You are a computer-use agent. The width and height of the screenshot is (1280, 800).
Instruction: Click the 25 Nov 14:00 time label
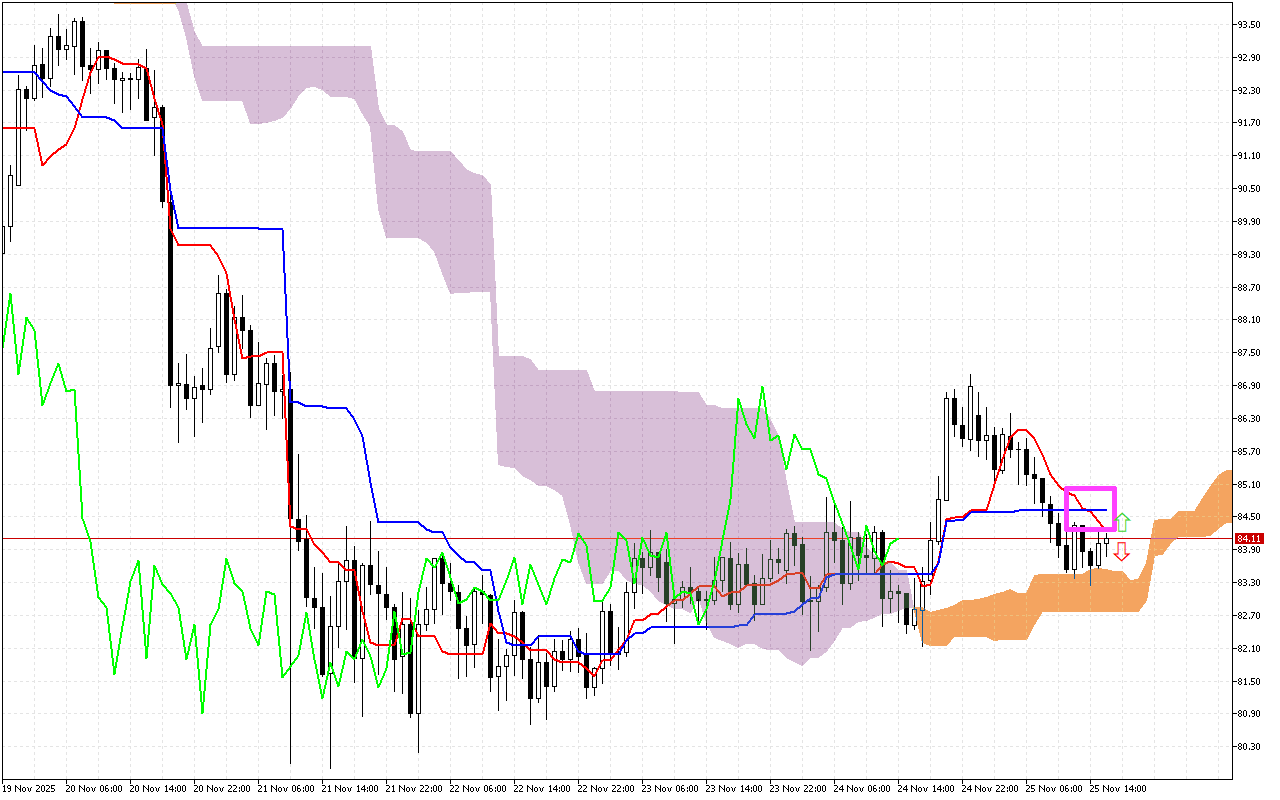coord(1118,788)
